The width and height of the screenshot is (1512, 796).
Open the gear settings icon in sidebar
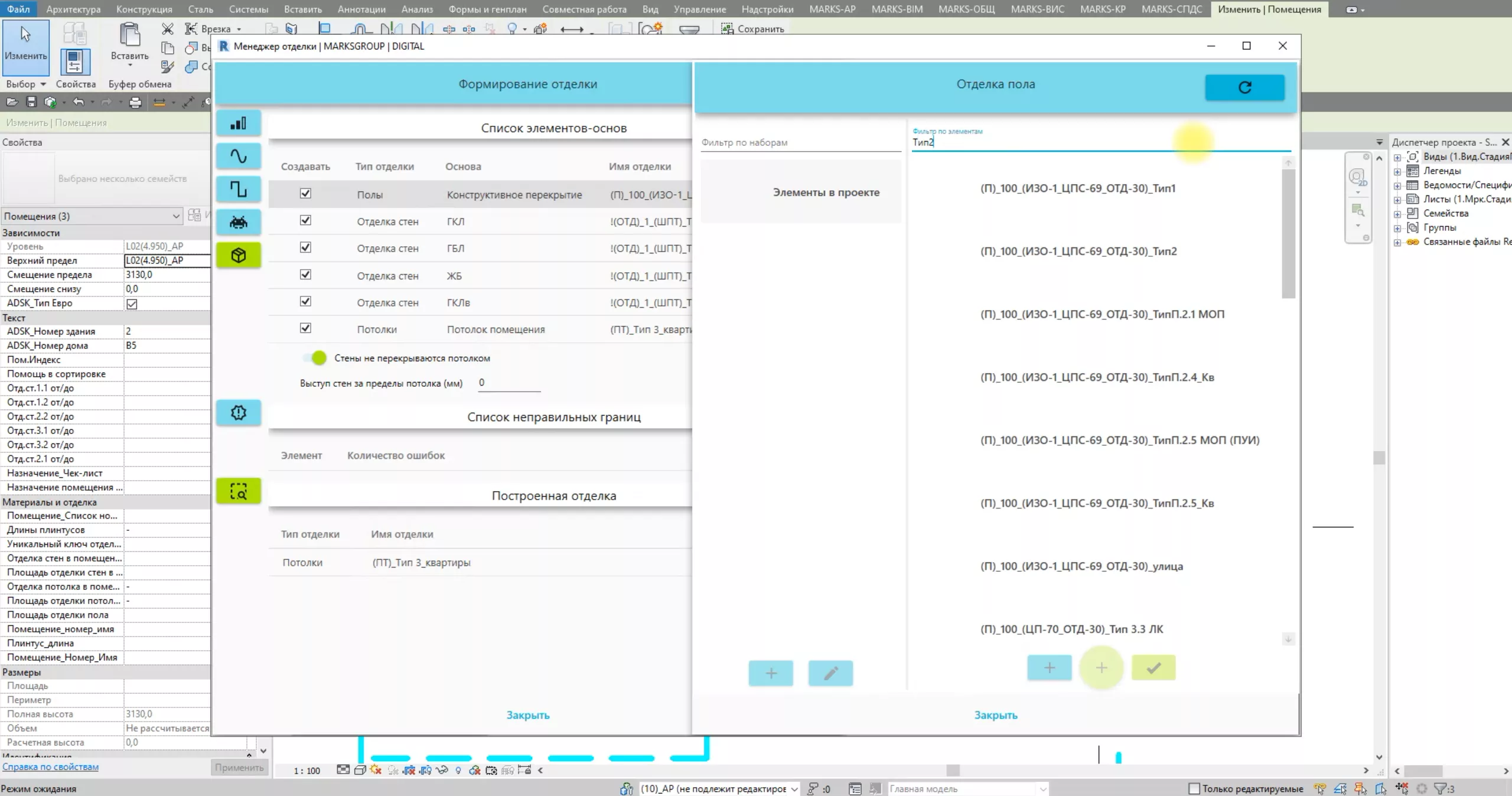pyautogui.click(x=238, y=412)
